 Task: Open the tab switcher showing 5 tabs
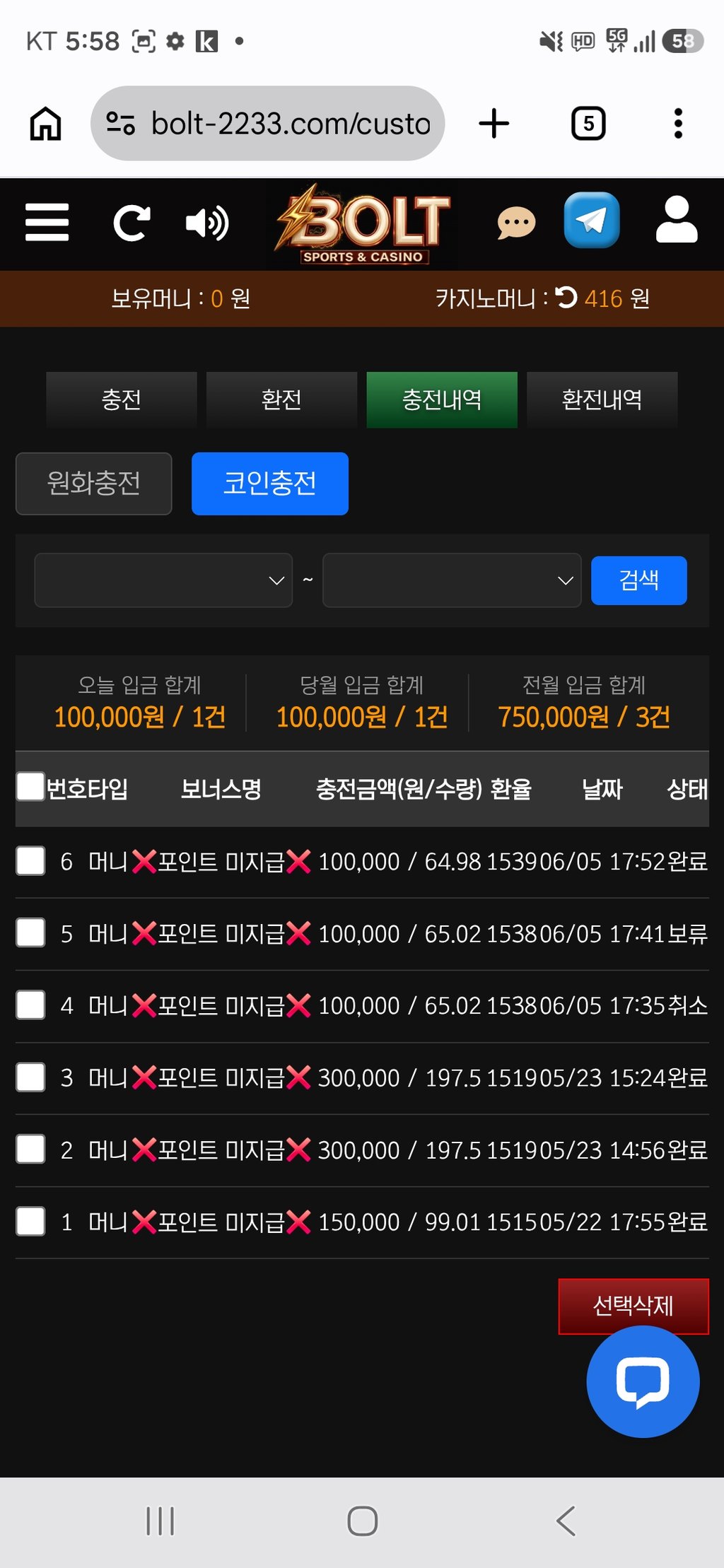pyautogui.click(x=588, y=124)
